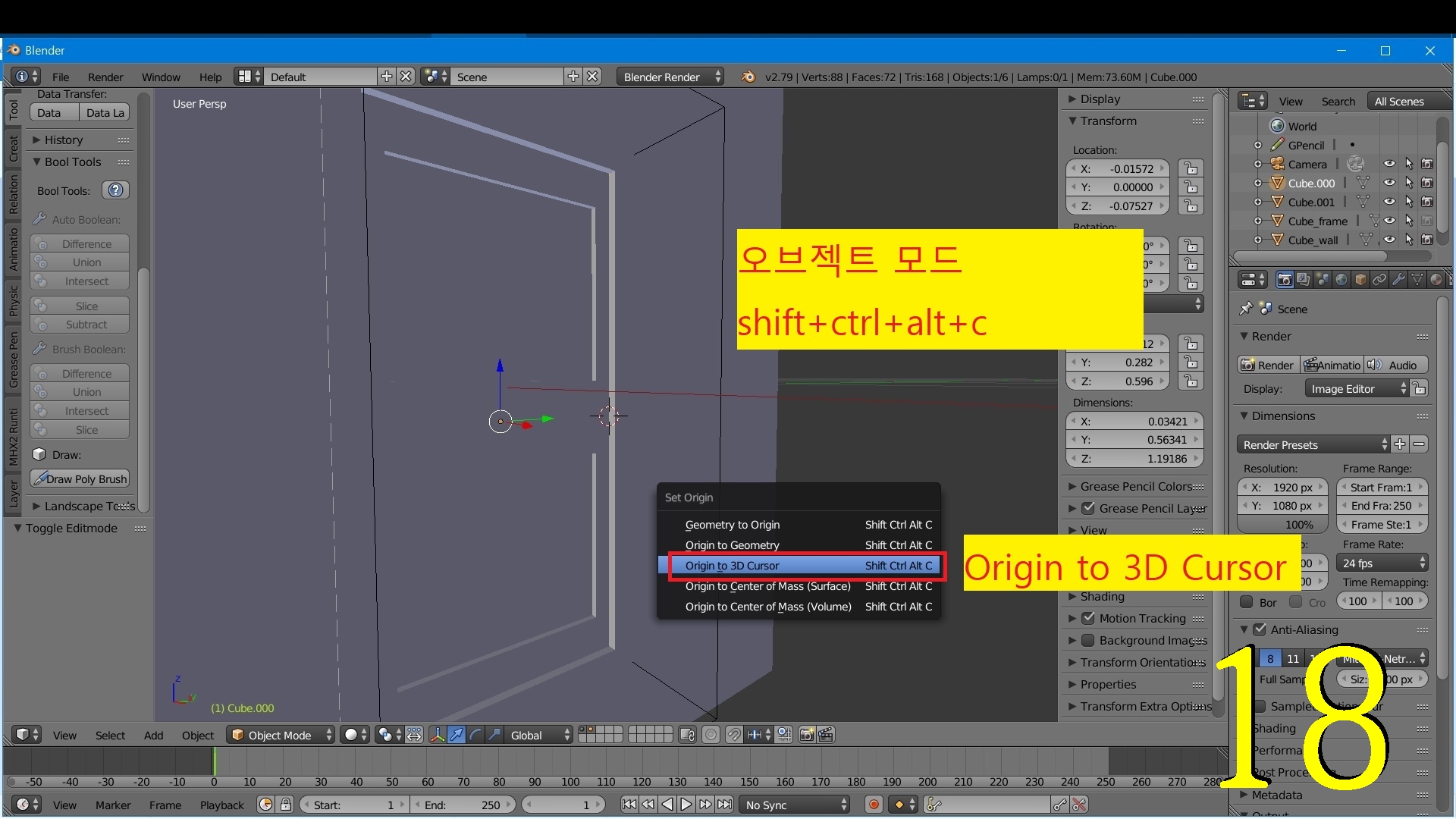Select the translate manipulator arrow icon
The width and height of the screenshot is (1456, 819).
457,735
